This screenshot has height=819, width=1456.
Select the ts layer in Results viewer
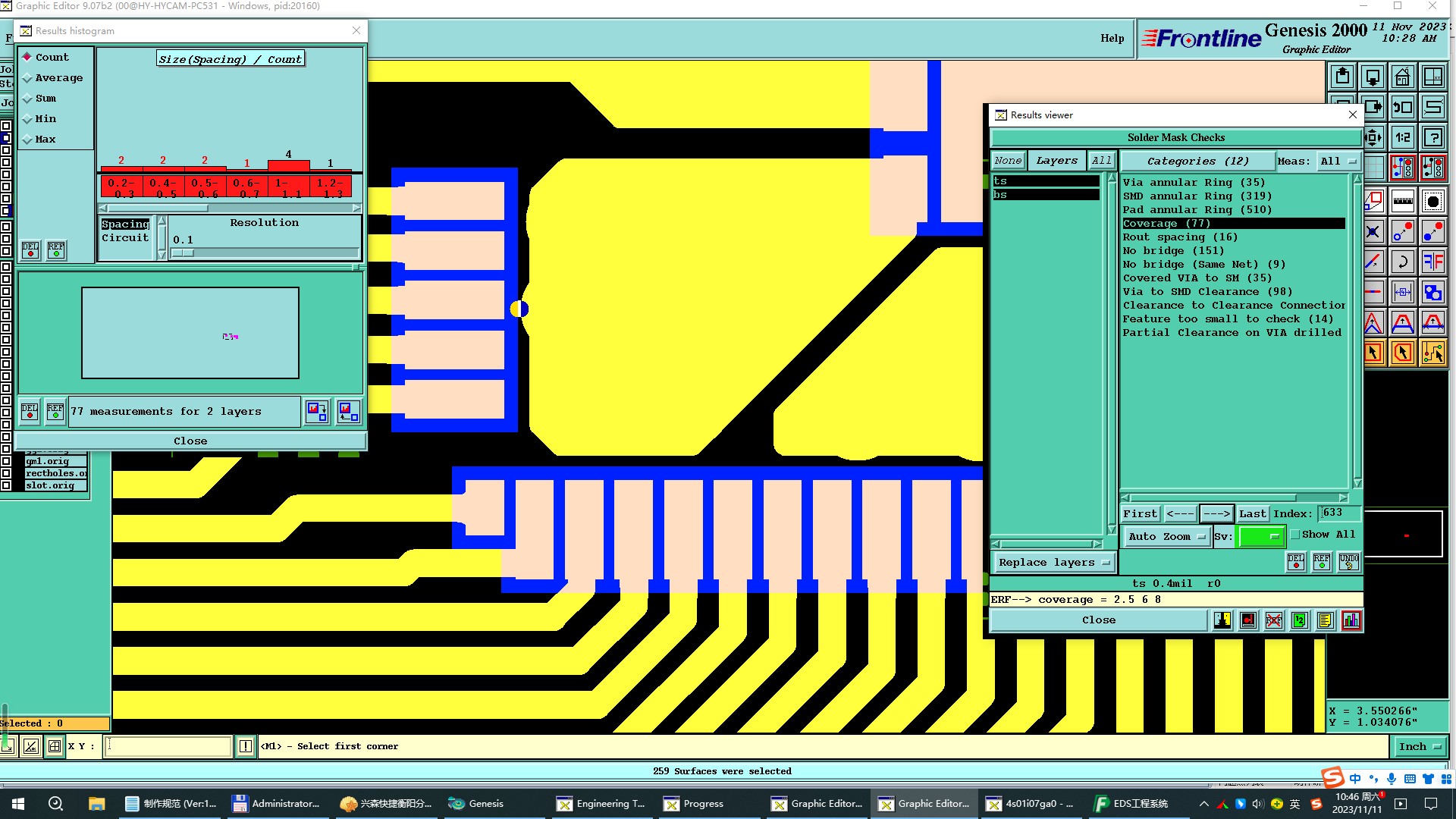(x=1046, y=181)
